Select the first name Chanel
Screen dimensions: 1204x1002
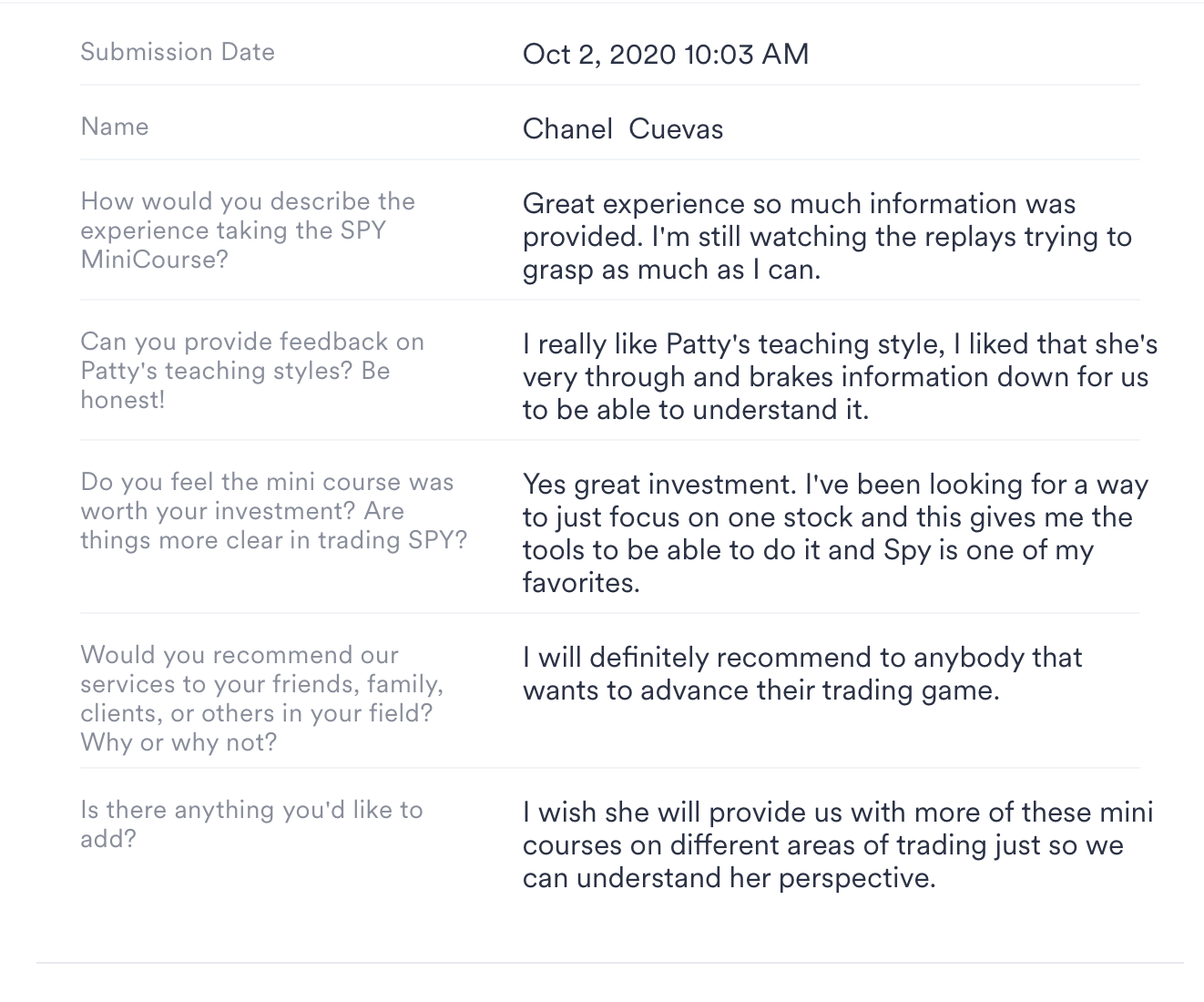coord(567,128)
